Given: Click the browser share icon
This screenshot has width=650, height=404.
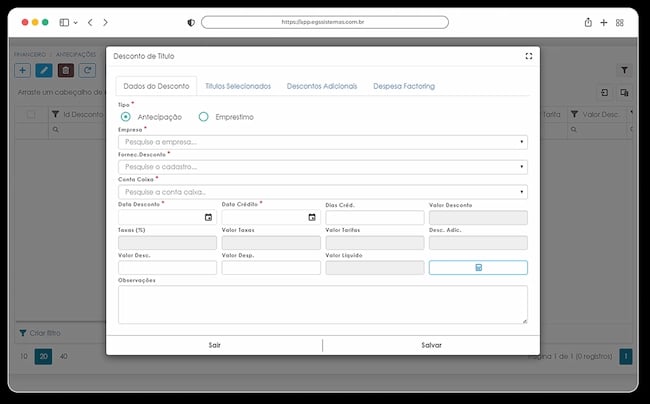Looking at the screenshot, I should click(x=588, y=22).
